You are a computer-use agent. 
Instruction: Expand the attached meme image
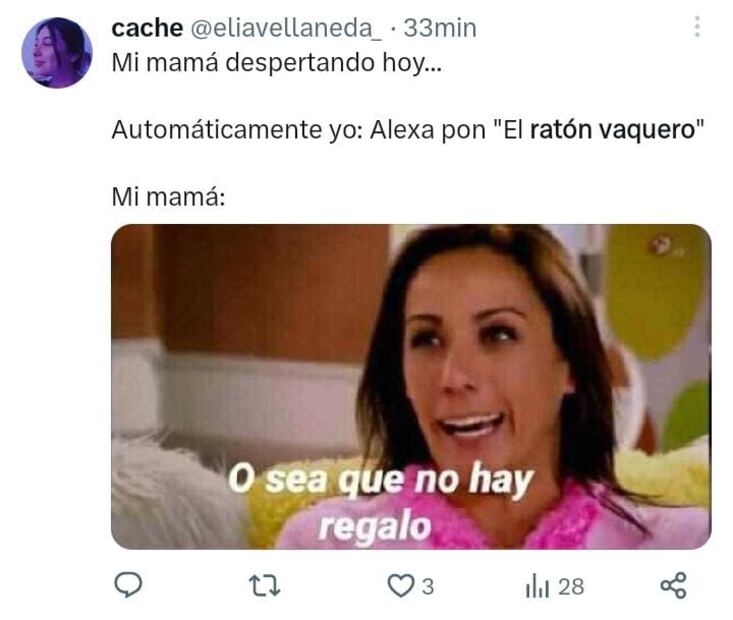411,387
